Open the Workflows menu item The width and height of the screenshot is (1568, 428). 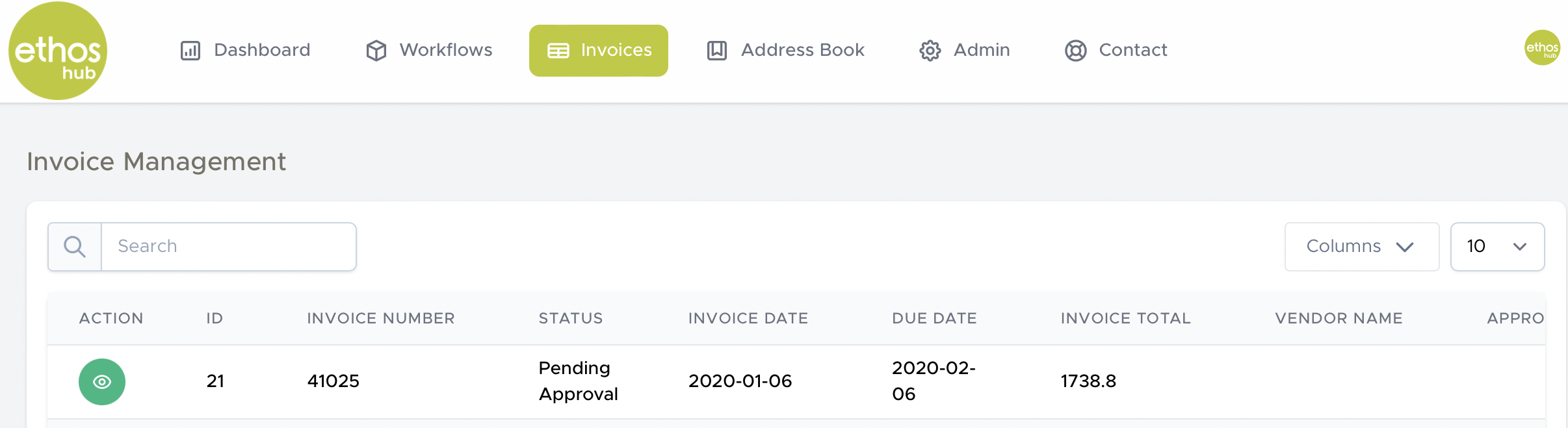pos(446,51)
